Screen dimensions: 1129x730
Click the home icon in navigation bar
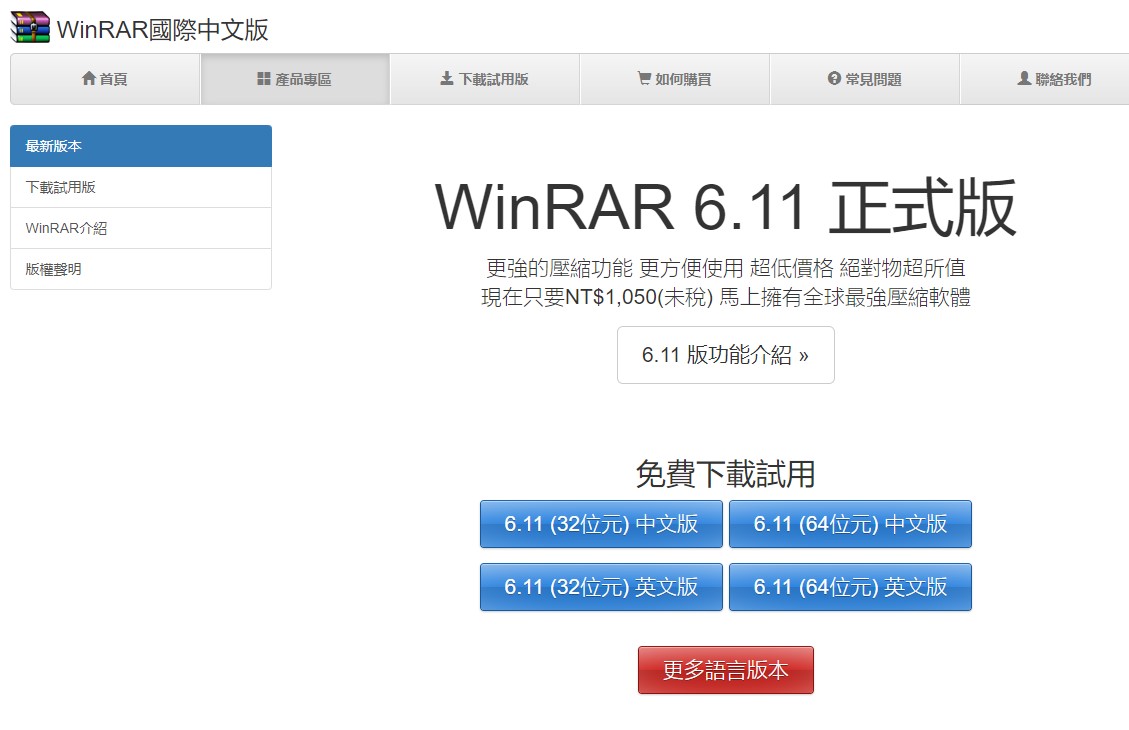[89, 79]
